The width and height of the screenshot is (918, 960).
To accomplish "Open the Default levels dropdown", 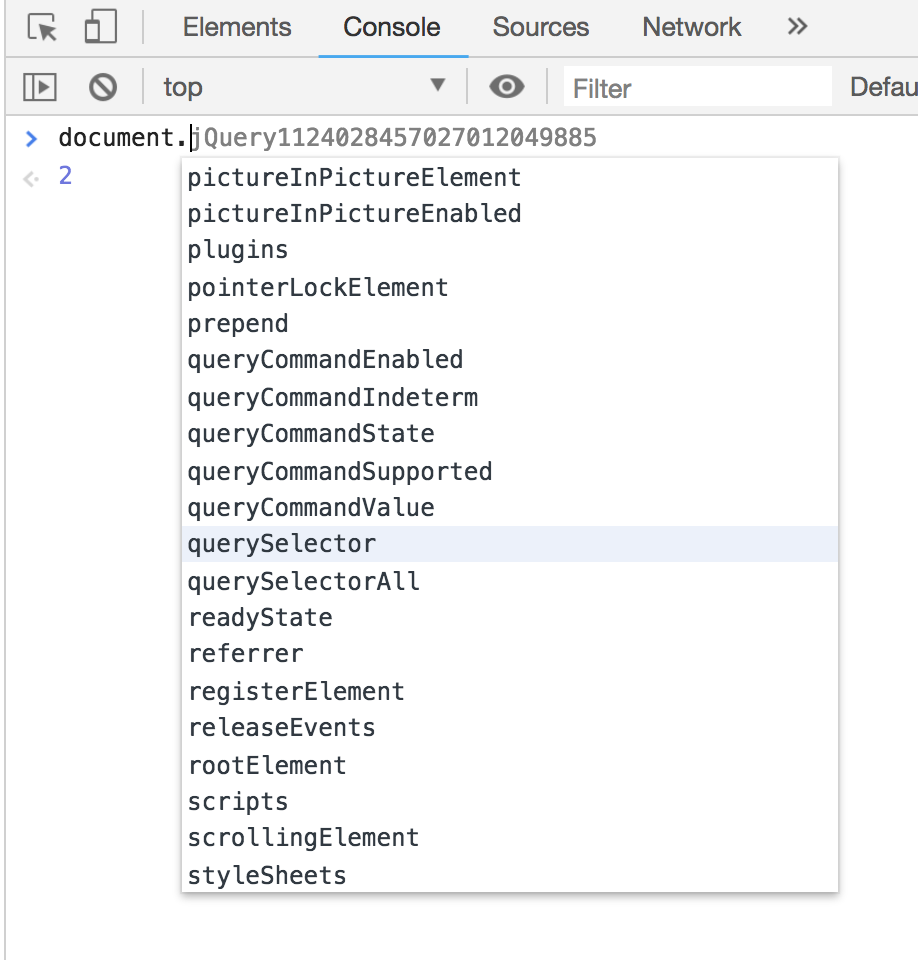I will 883,87.
